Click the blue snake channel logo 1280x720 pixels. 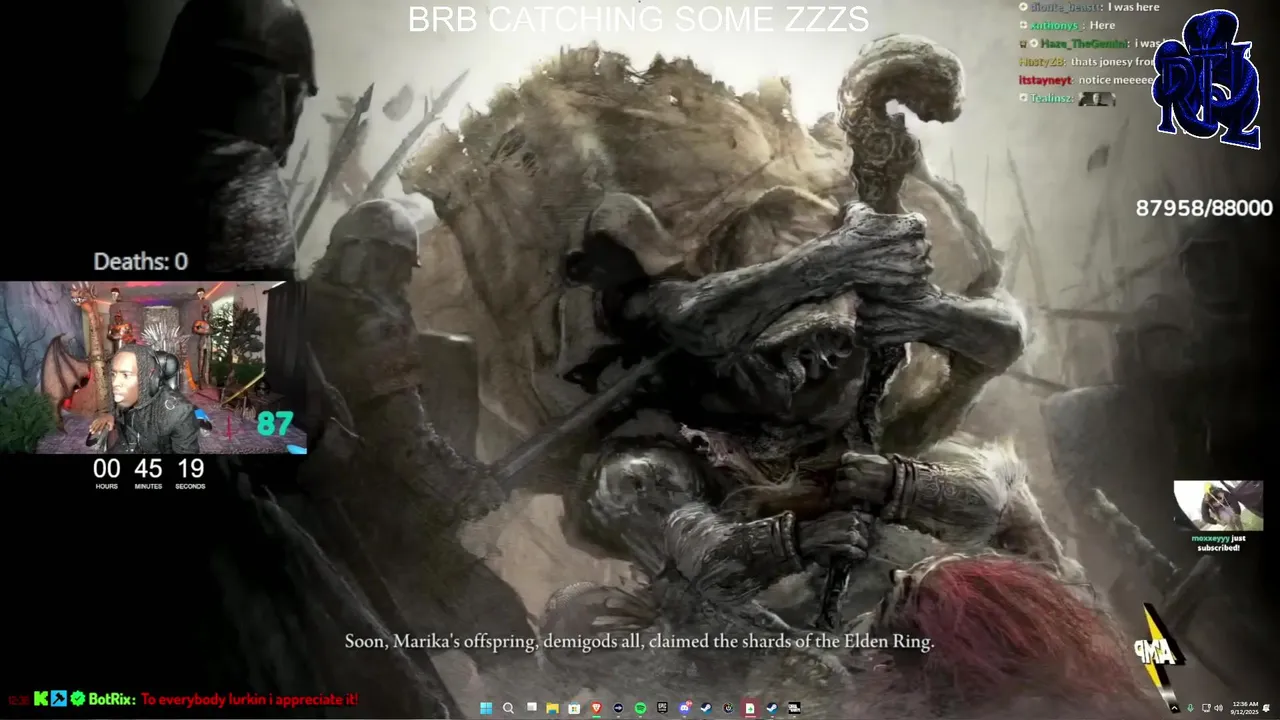pyautogui.click(x=1207, y=78)
